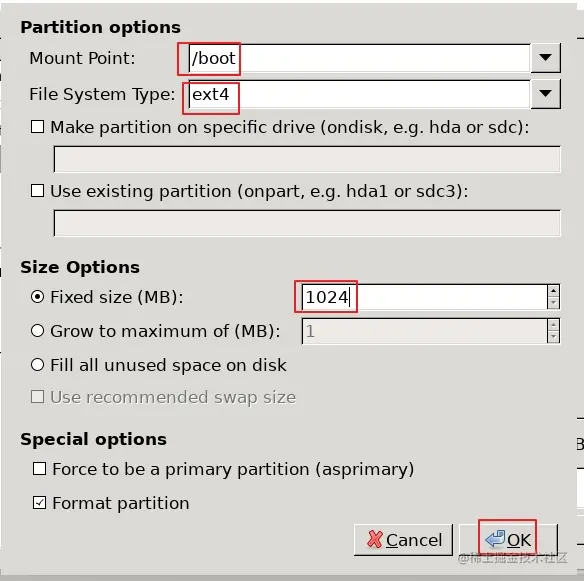Click the Fixed size value field

click(x=425, y=297)
